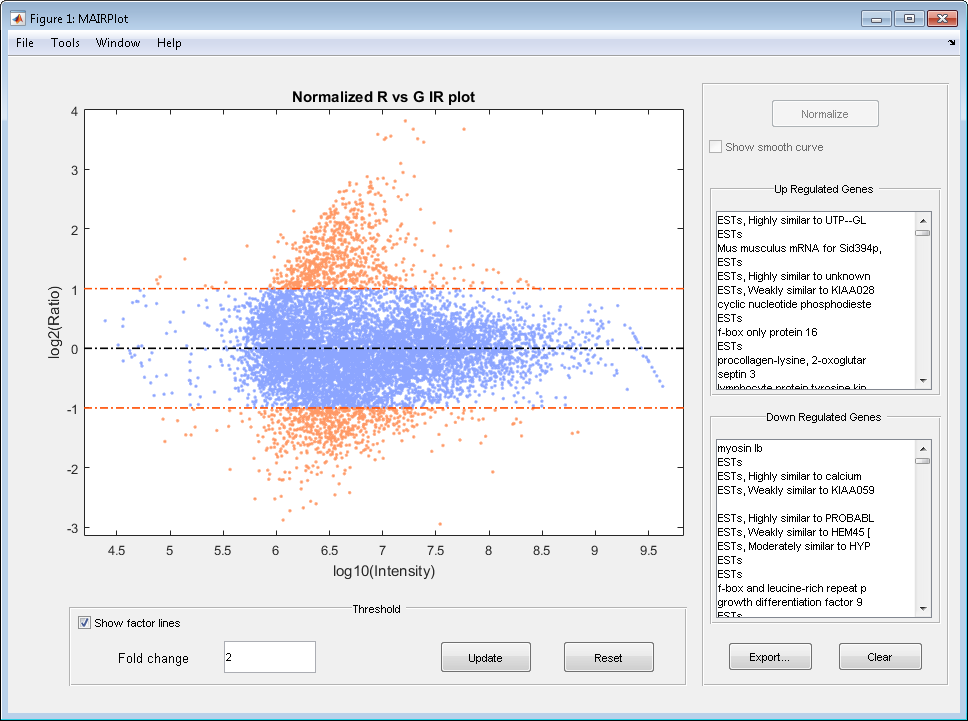Open the Tools menu
Screen dimensions: 968x721
[65, 43]
